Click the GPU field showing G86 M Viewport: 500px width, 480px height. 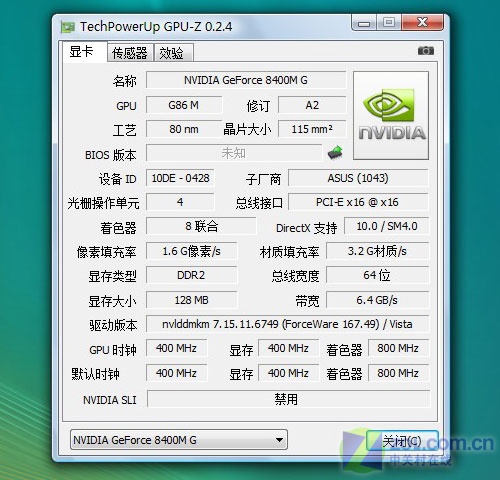coord(184,105)
